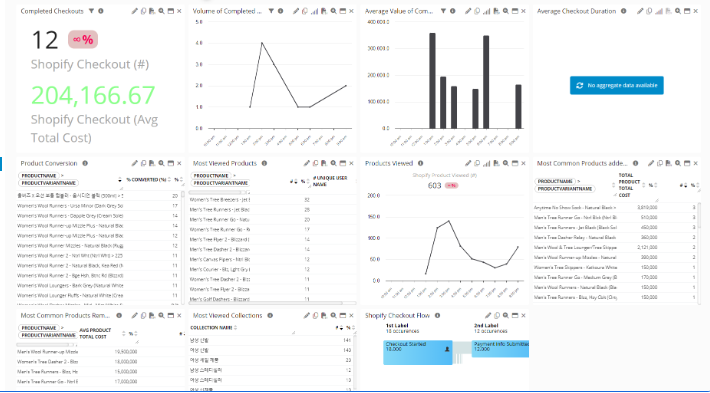Viewport: 710px width, 393px height.
Task: Edit the Most Common Products adde... widget
Action: pos(651,163)
